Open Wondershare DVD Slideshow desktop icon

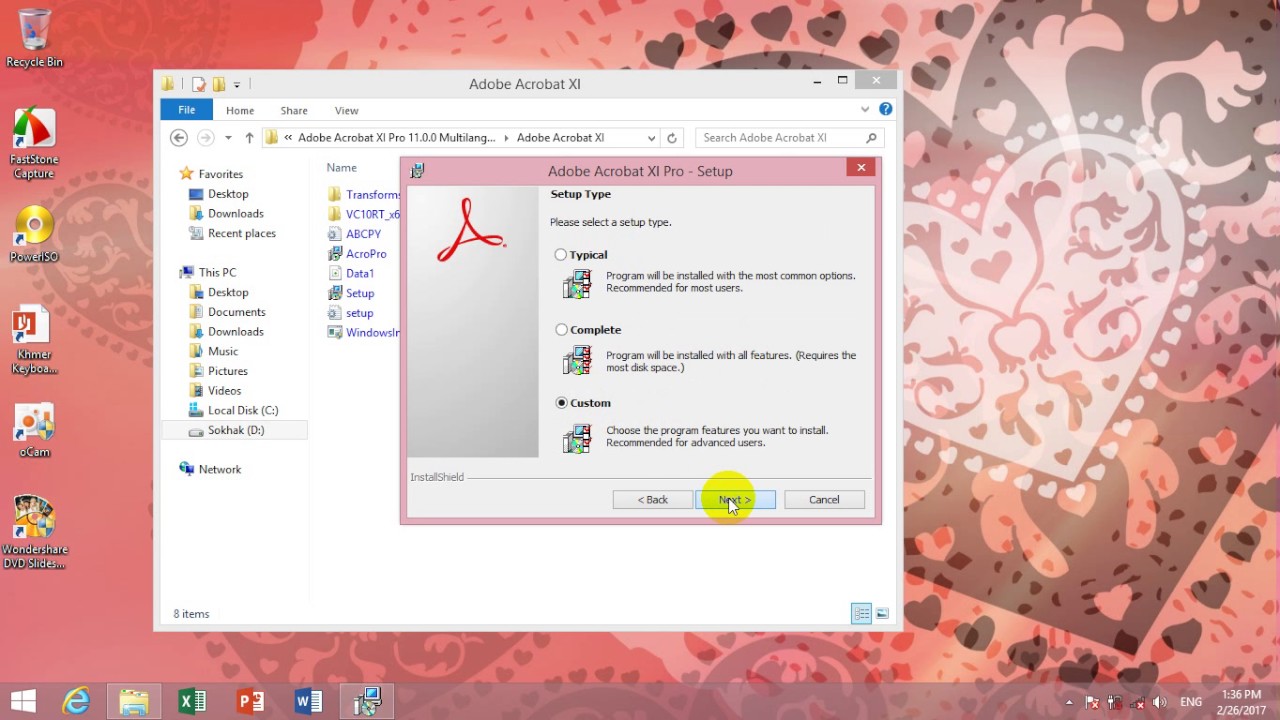point(34,532)
